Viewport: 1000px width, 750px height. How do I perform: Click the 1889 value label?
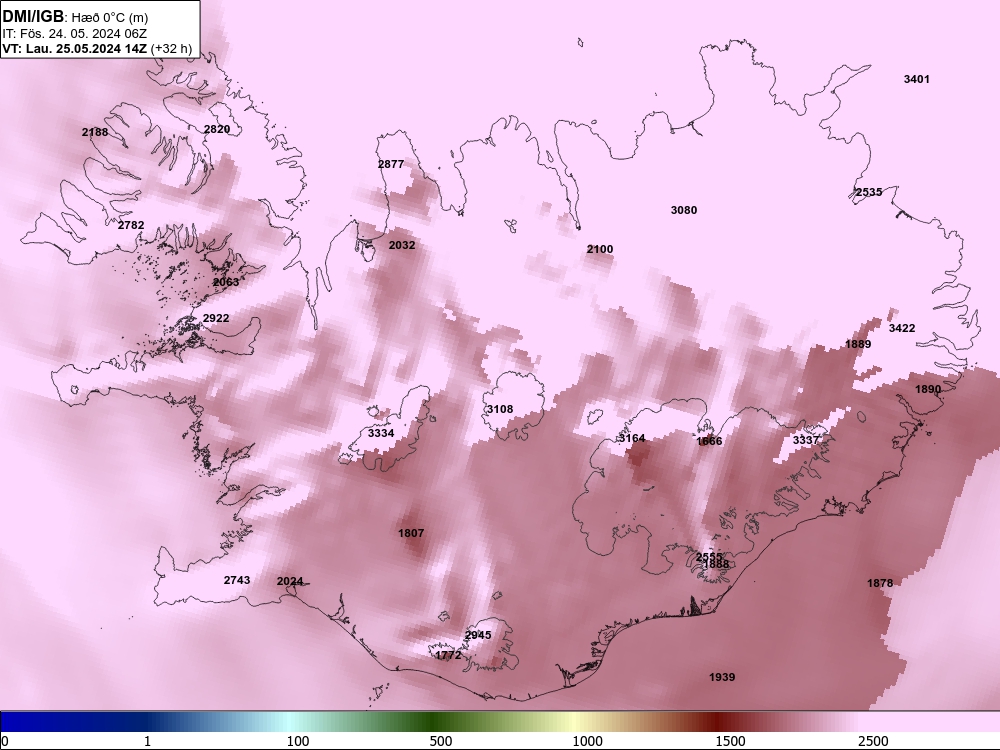tap(858, 344)
